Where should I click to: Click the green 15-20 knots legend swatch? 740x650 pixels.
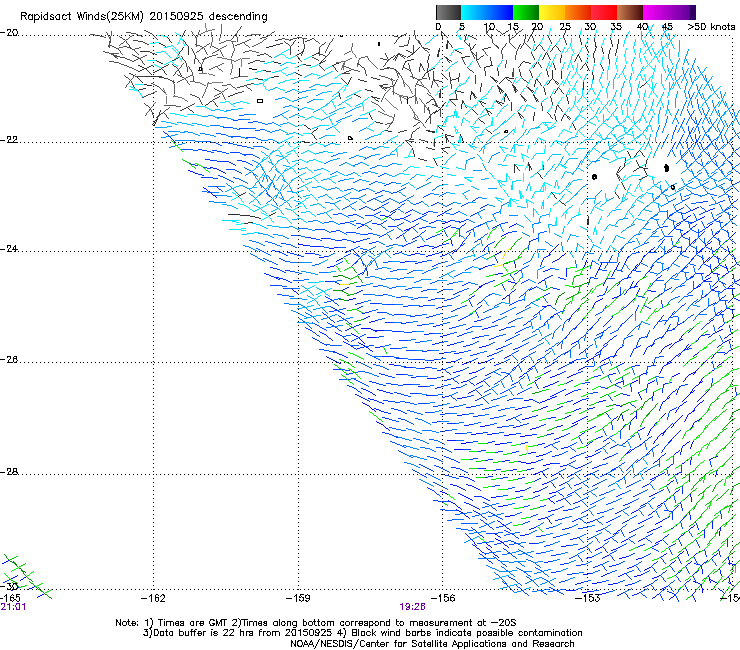526,12
